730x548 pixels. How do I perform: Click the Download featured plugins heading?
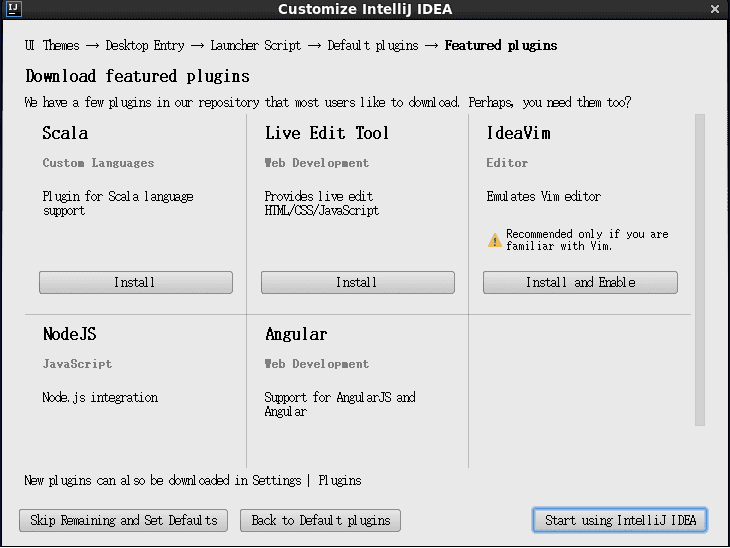tap(137, 76)
